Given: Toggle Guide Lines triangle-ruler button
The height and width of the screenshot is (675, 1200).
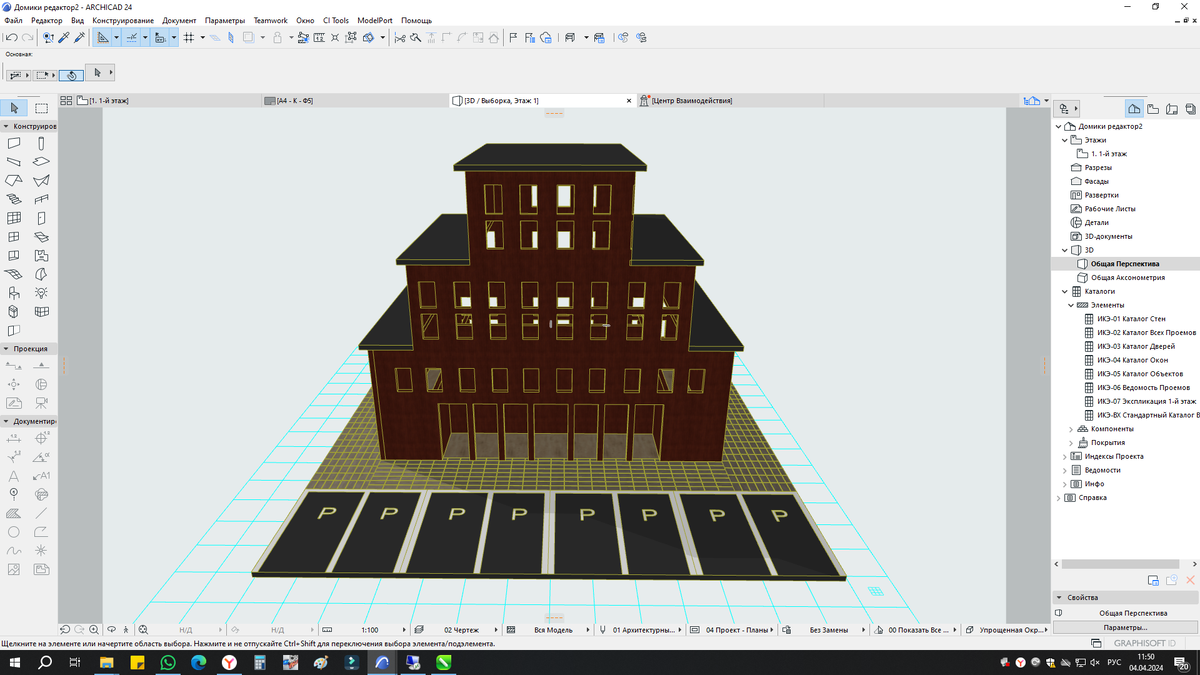Looking at the screenshot, I should pyautogui.click(x=103, y=38).
